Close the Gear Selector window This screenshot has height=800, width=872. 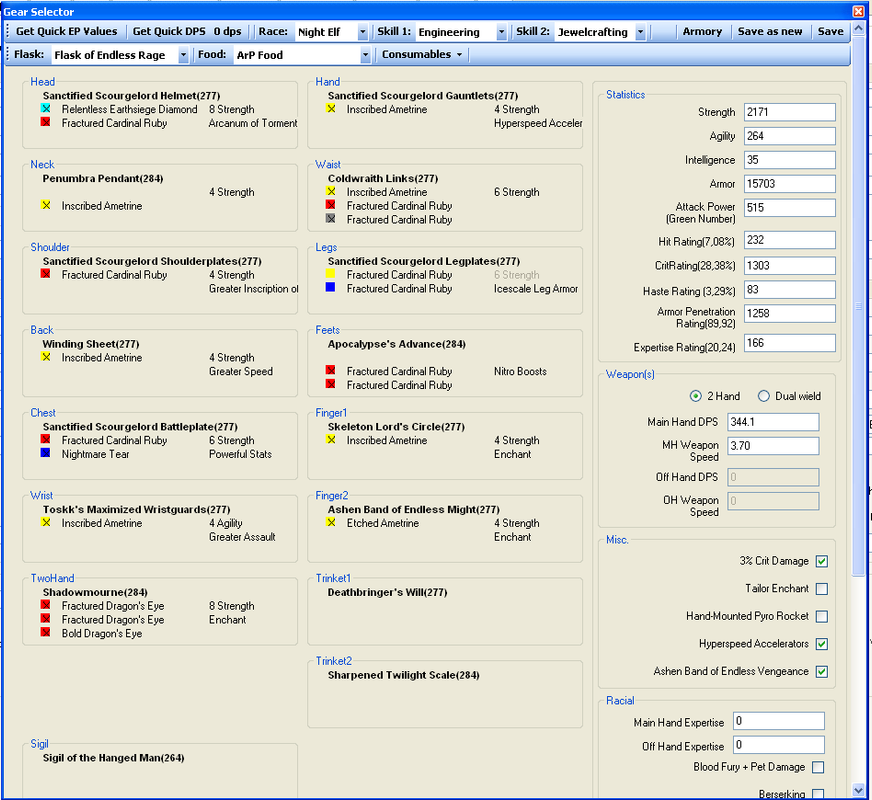(x=858, y=11)
